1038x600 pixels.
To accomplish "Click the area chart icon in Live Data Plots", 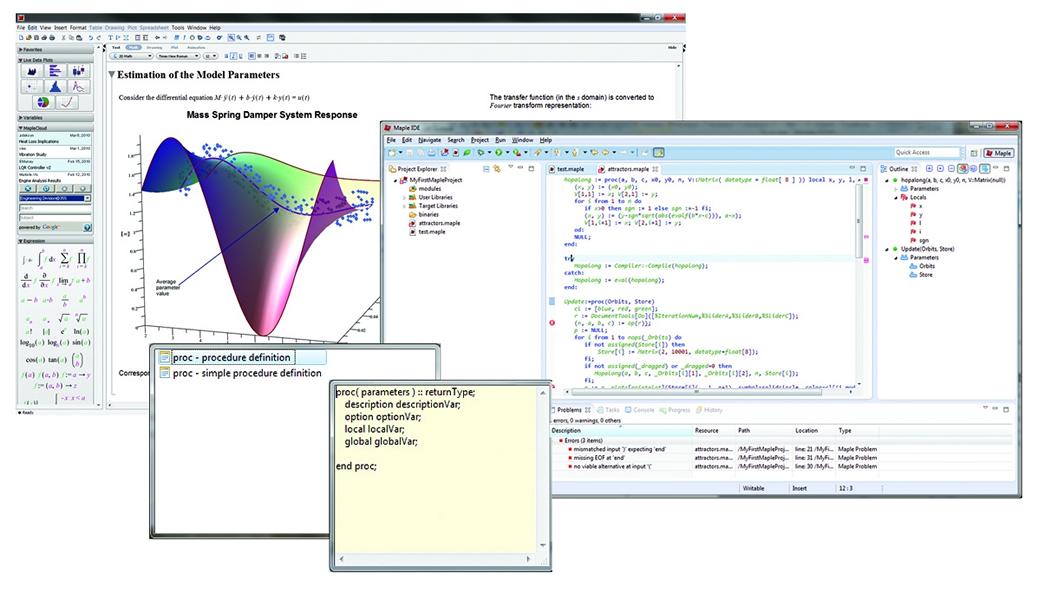I will (31, 71).
